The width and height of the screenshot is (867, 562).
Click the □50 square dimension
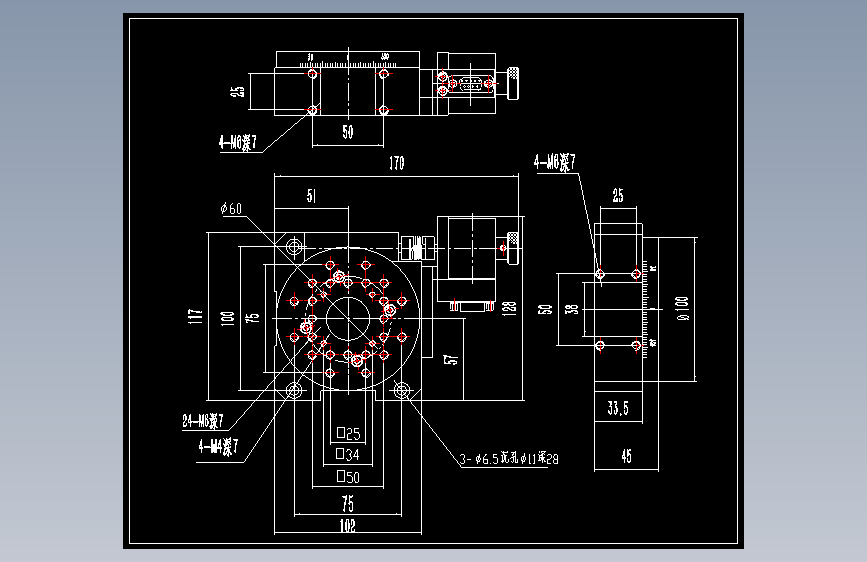[x=348, y=476]
